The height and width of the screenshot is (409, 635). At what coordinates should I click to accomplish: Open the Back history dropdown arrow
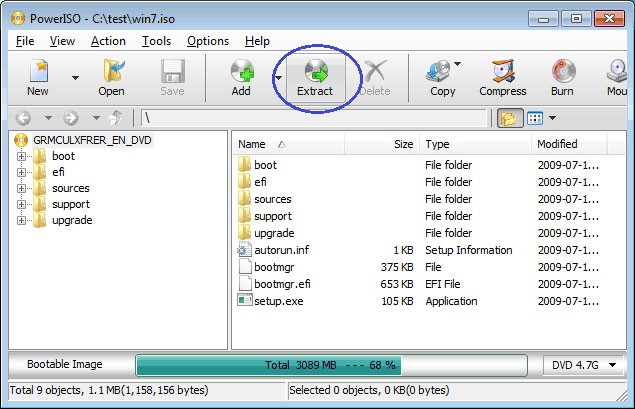click(48, 118)
